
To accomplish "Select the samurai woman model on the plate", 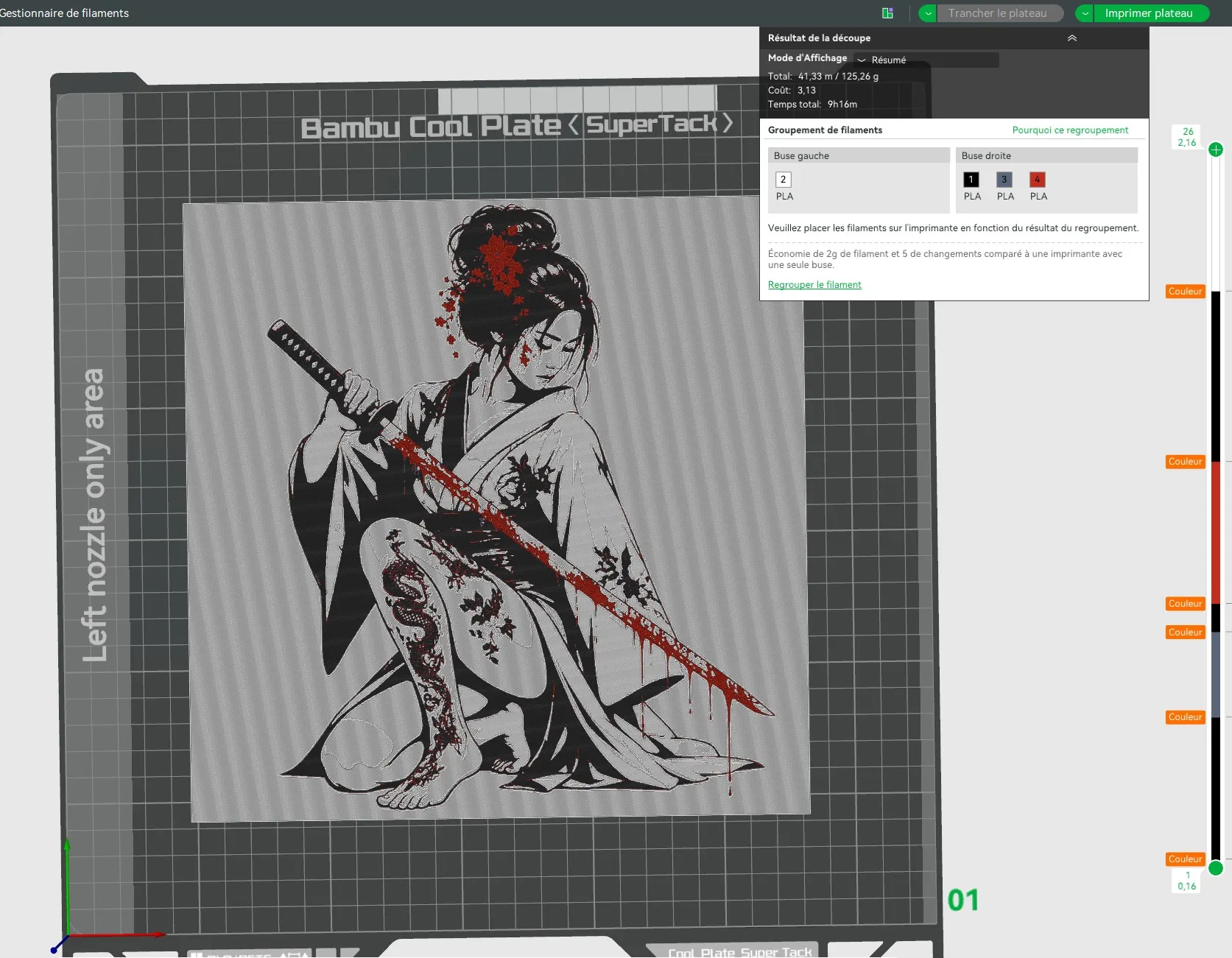I will pos(498,508).
